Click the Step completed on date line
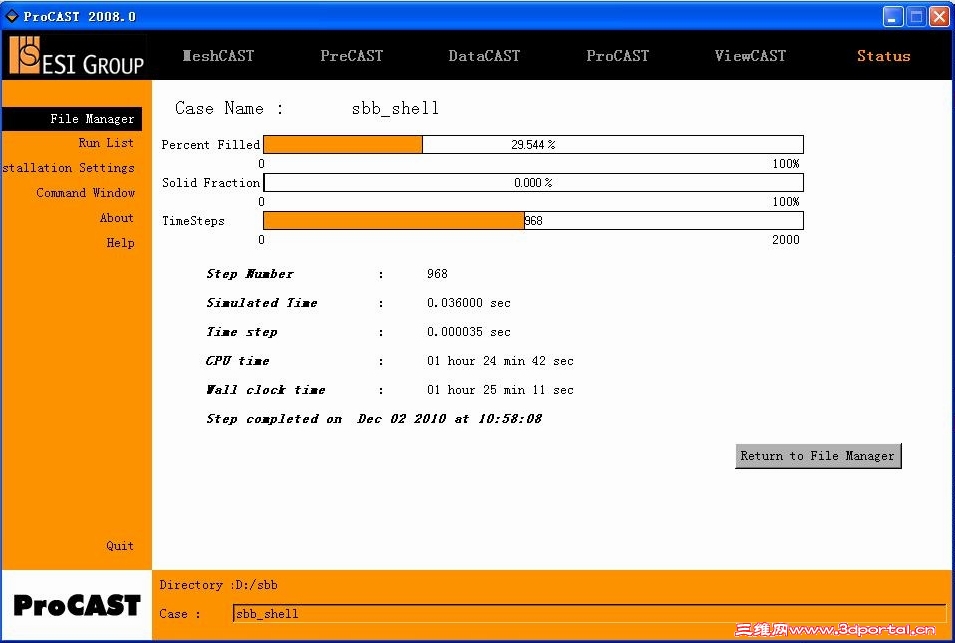The width and height of the screenshot is (955, 643). [374, 419]
